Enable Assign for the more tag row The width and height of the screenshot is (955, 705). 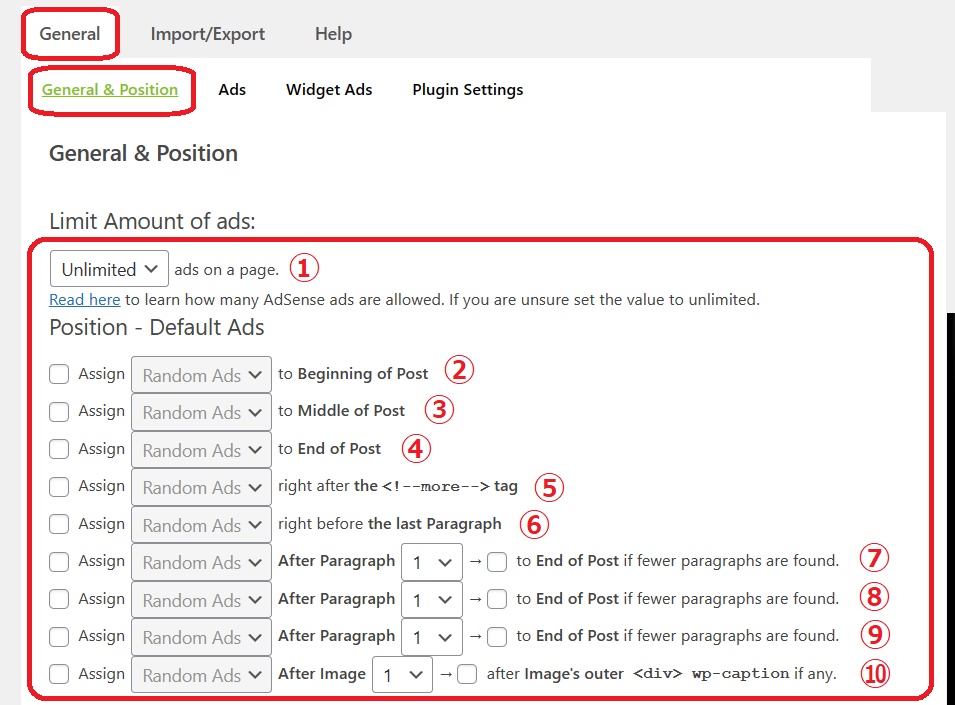tap(59, 486)
